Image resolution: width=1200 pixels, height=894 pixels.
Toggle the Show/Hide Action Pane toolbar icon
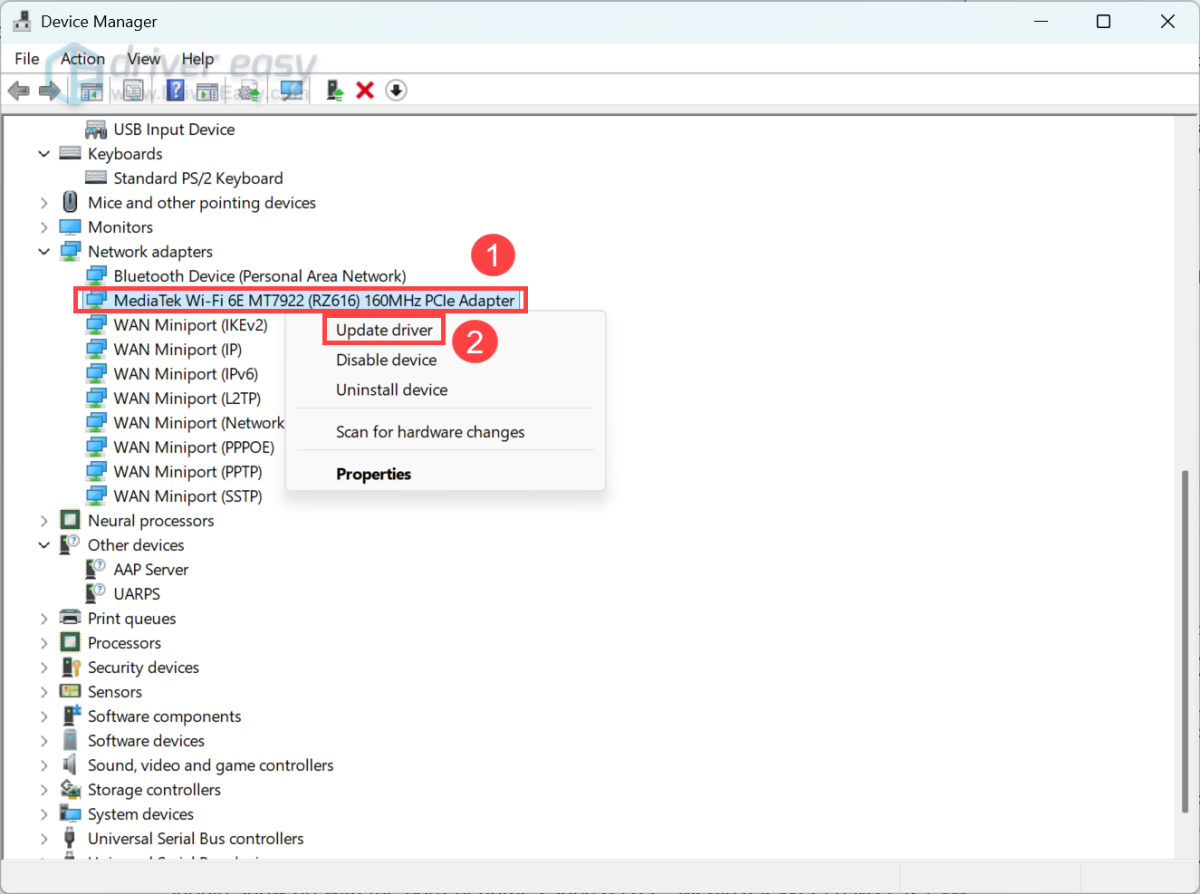pyautogui.click(x=207, y=91)
